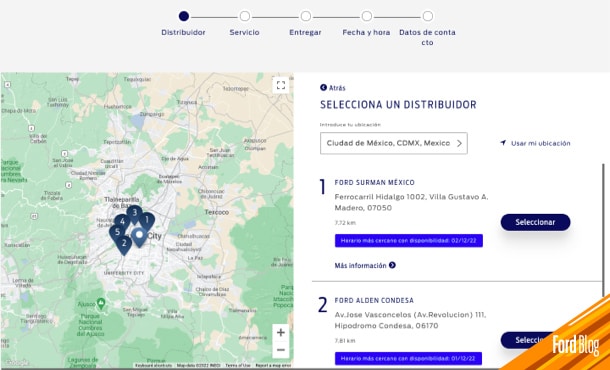Select map pin number 3
The image size is (610, 370).
(135, 214)
